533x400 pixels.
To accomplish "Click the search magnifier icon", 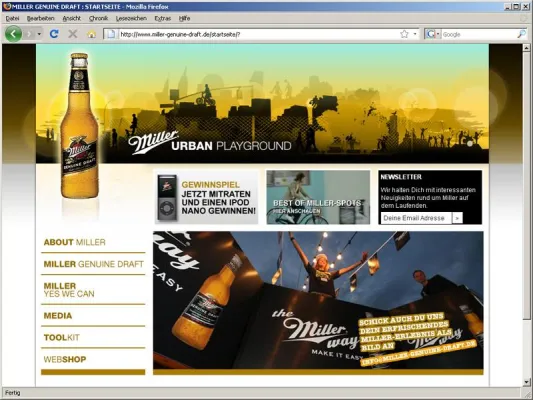I will pos(521,34).
